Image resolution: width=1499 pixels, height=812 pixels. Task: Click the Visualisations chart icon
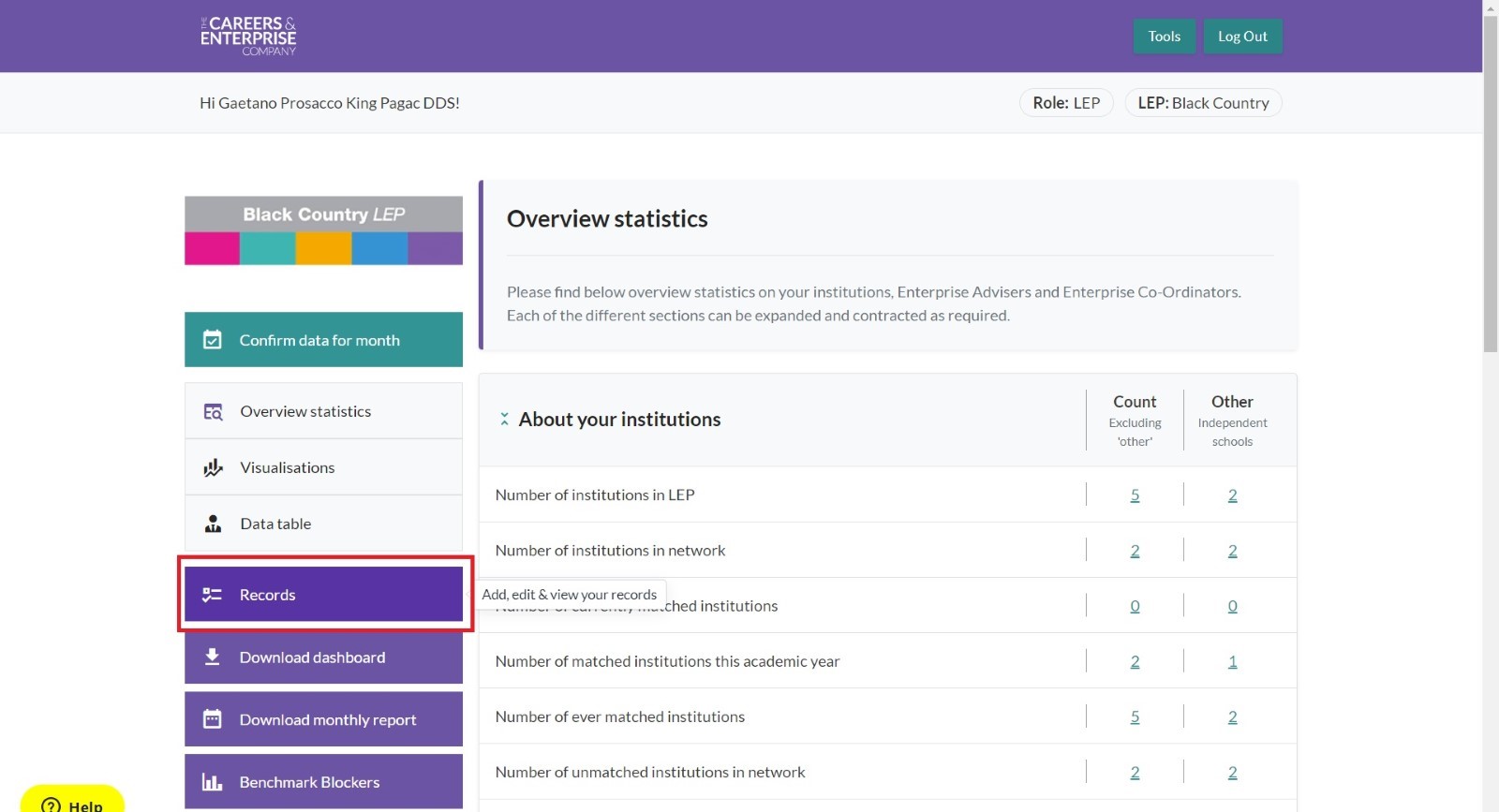click(x=214, y=467)
